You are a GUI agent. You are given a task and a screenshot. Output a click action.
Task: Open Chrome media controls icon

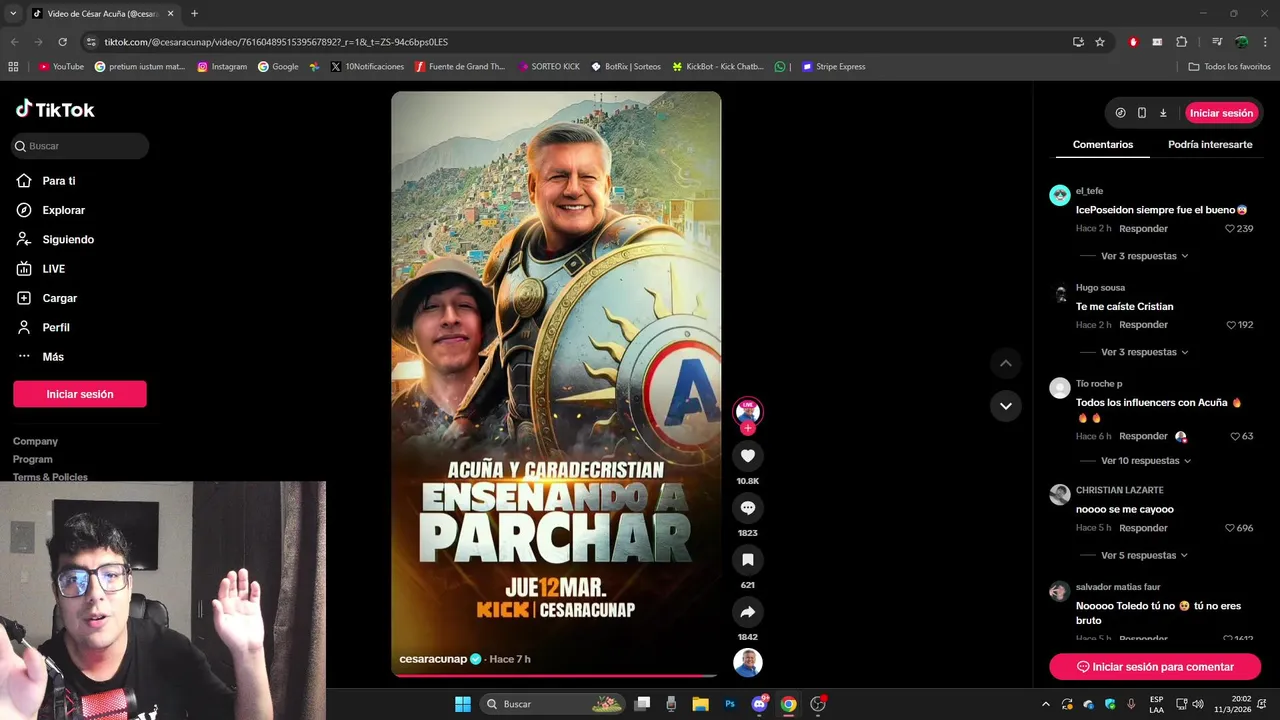point(1217,42)
